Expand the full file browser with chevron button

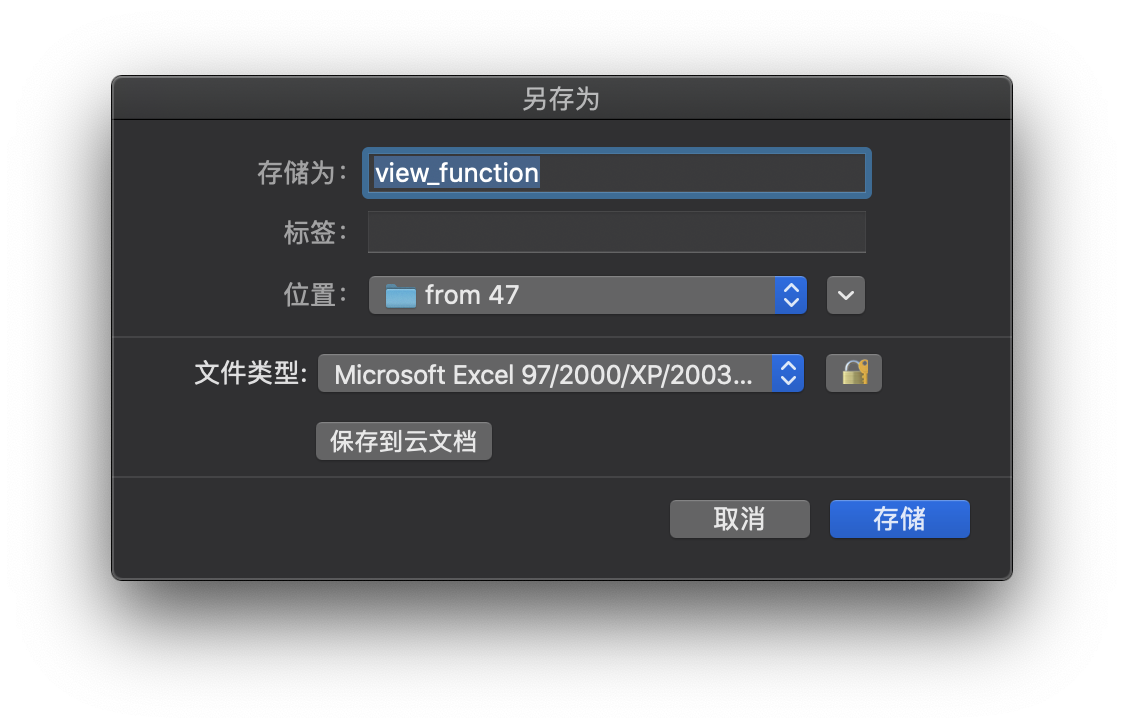[x=846, y=295]
